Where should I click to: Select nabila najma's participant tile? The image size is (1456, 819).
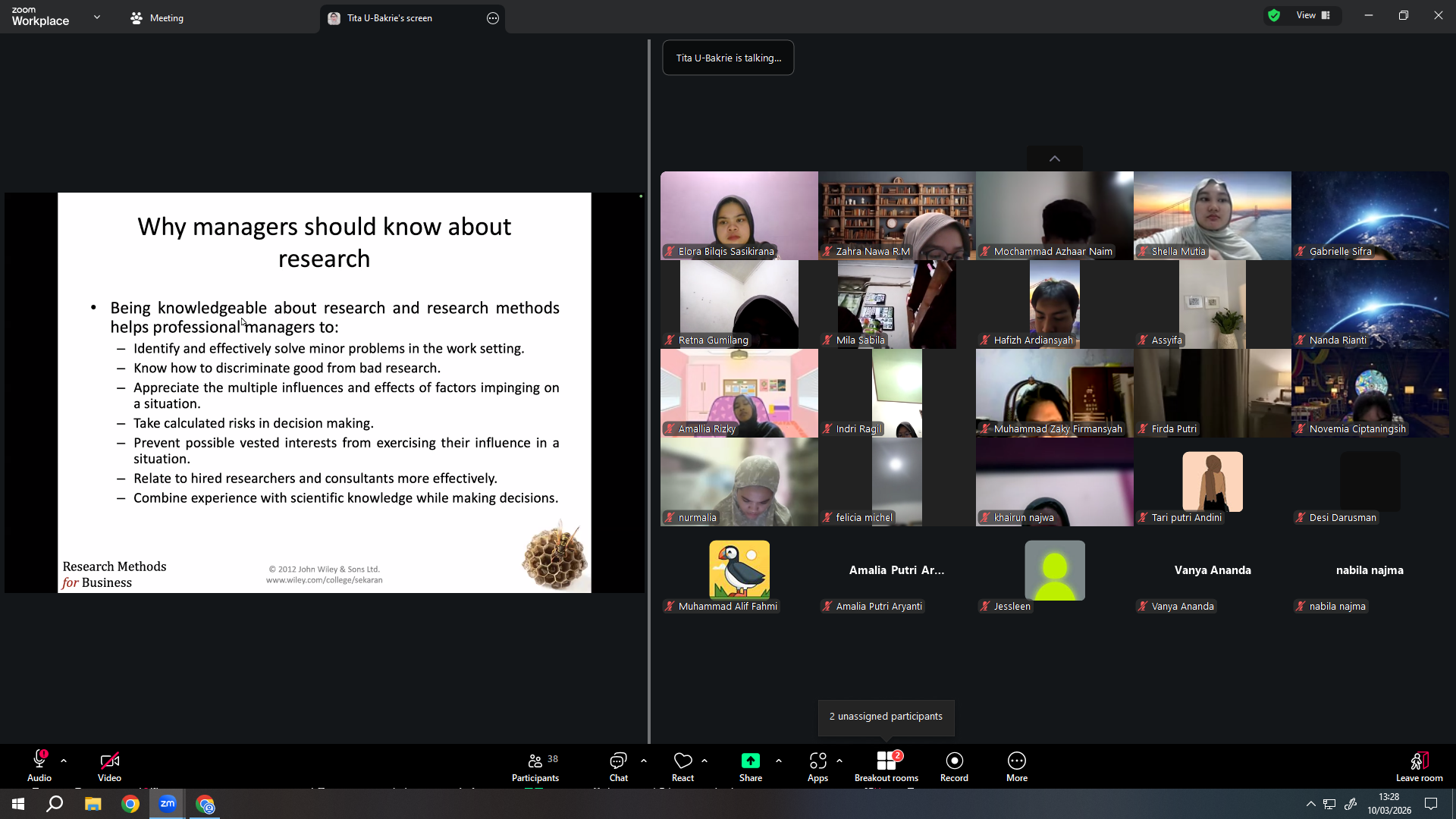1370,570
